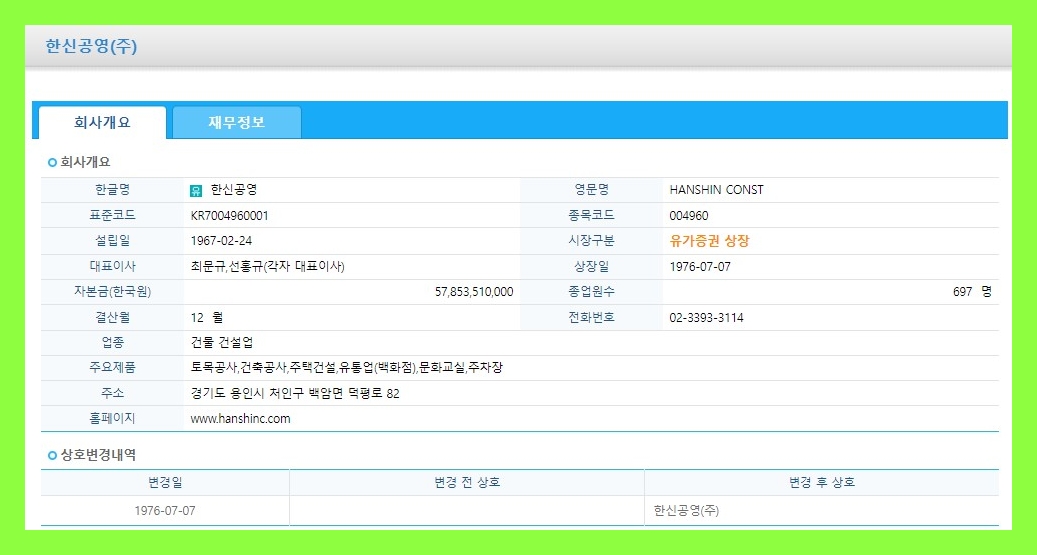
Task: Click the 상장일 field label
Action: (x=591, y=267)
